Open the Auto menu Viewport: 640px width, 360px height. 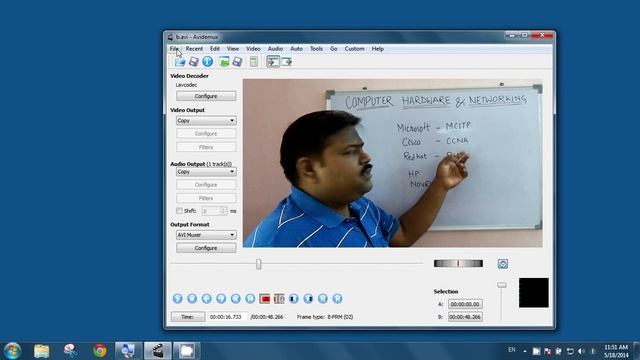coord(296,49)
